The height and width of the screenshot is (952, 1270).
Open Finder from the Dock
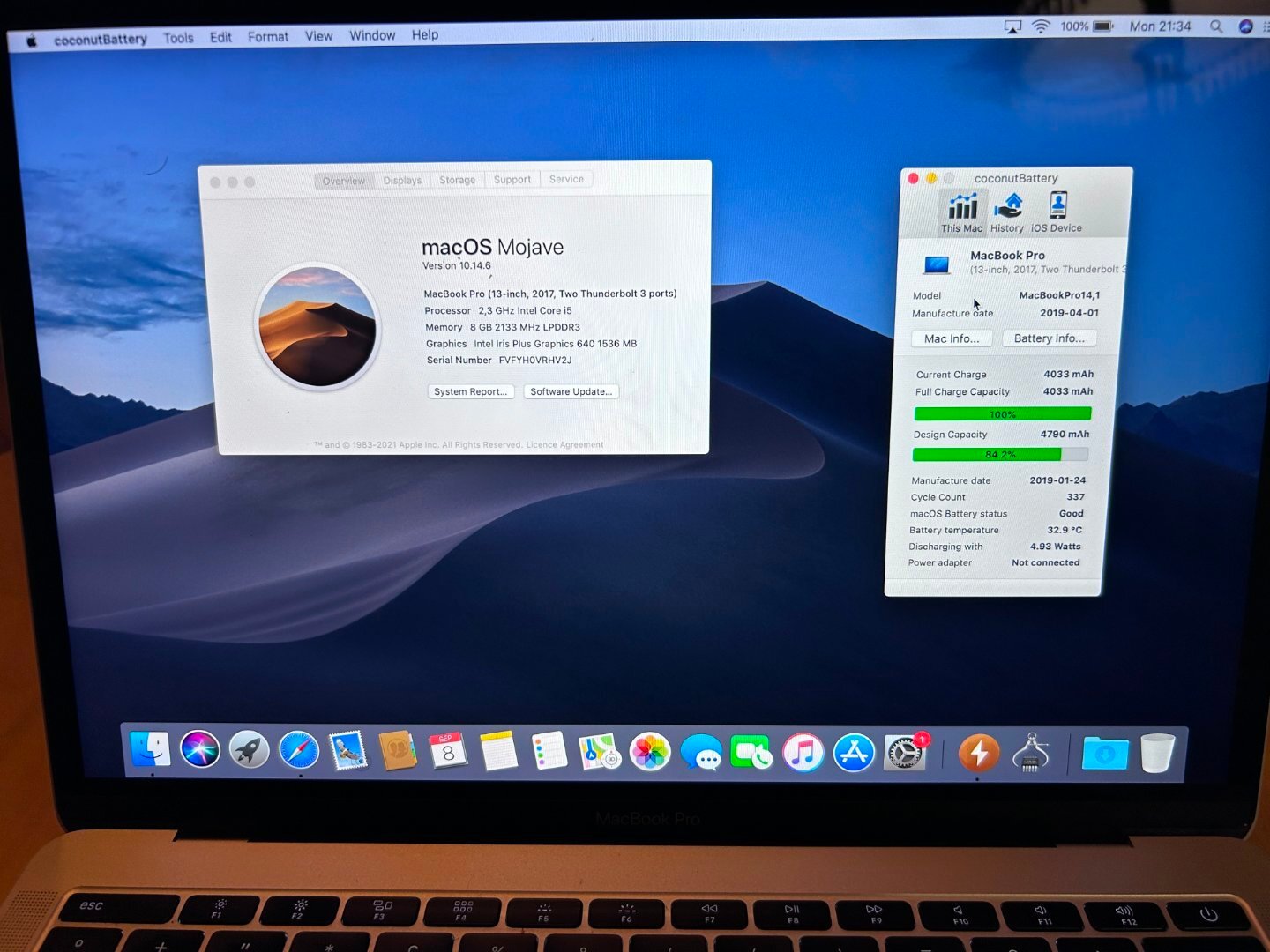151,749
